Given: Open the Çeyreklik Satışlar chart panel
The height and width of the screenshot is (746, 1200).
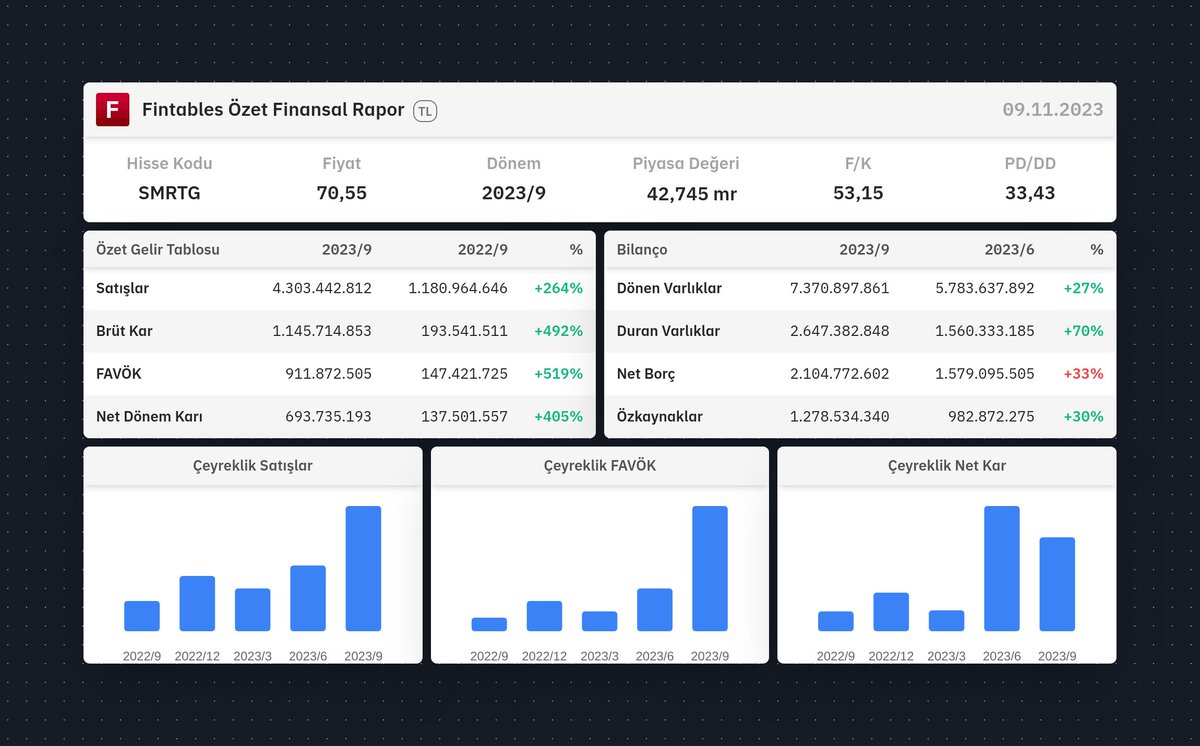Looking at the screenshot, I should 253,465.
